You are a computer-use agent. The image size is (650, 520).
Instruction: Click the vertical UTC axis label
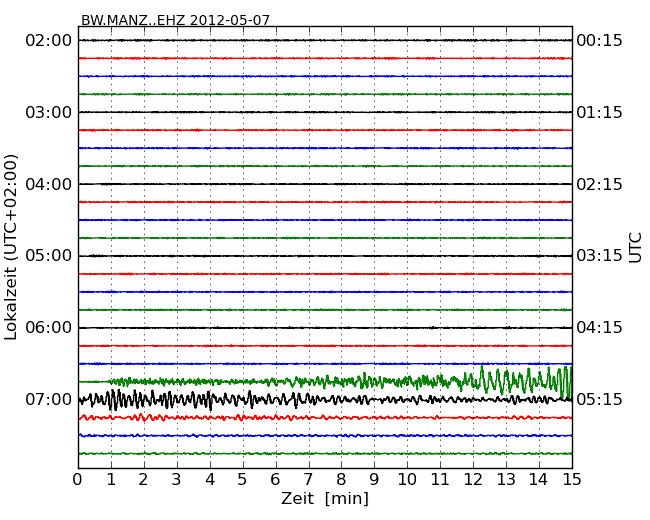click(635, 248)
